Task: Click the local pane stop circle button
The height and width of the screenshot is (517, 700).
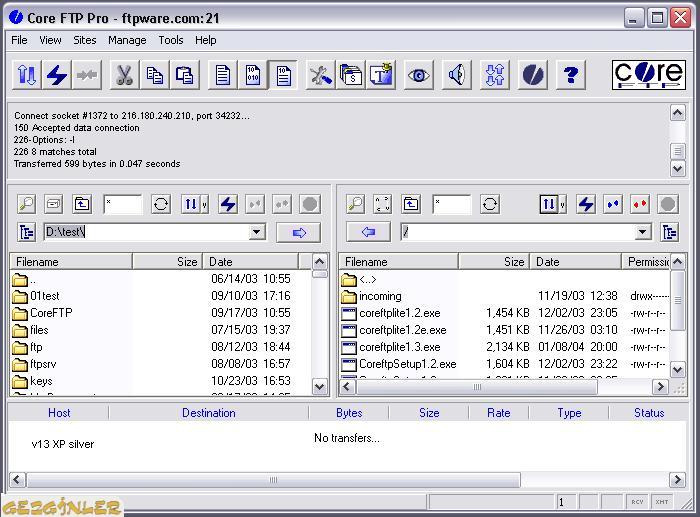Action: pos(310,204)
